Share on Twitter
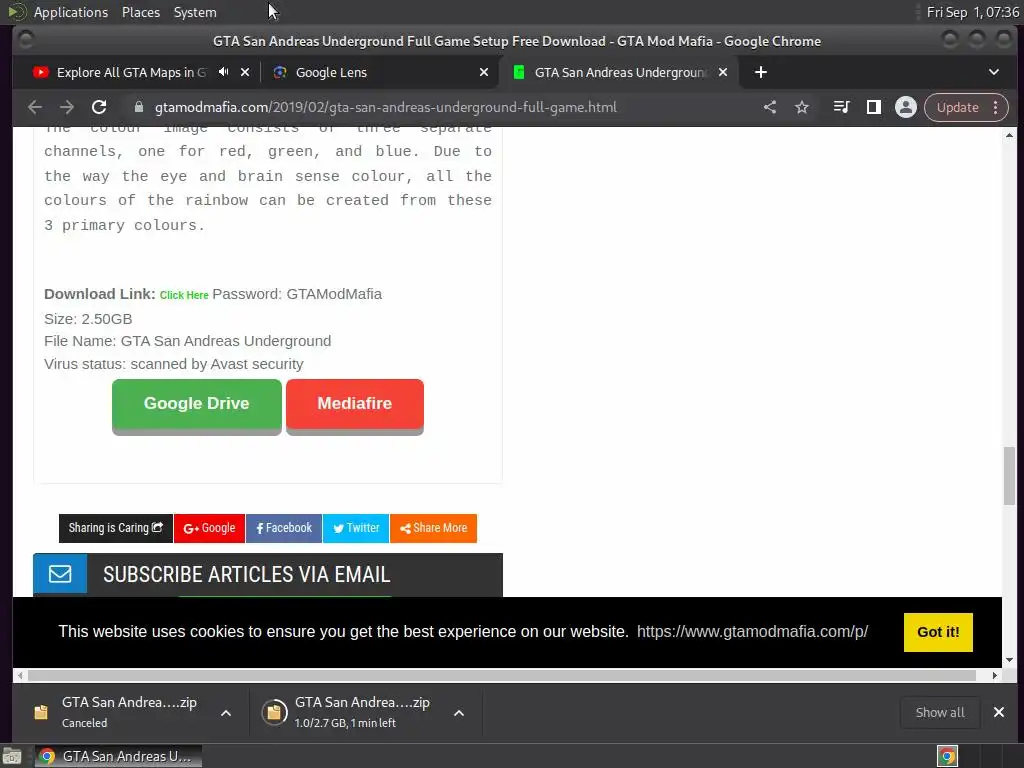 [356, 528]
